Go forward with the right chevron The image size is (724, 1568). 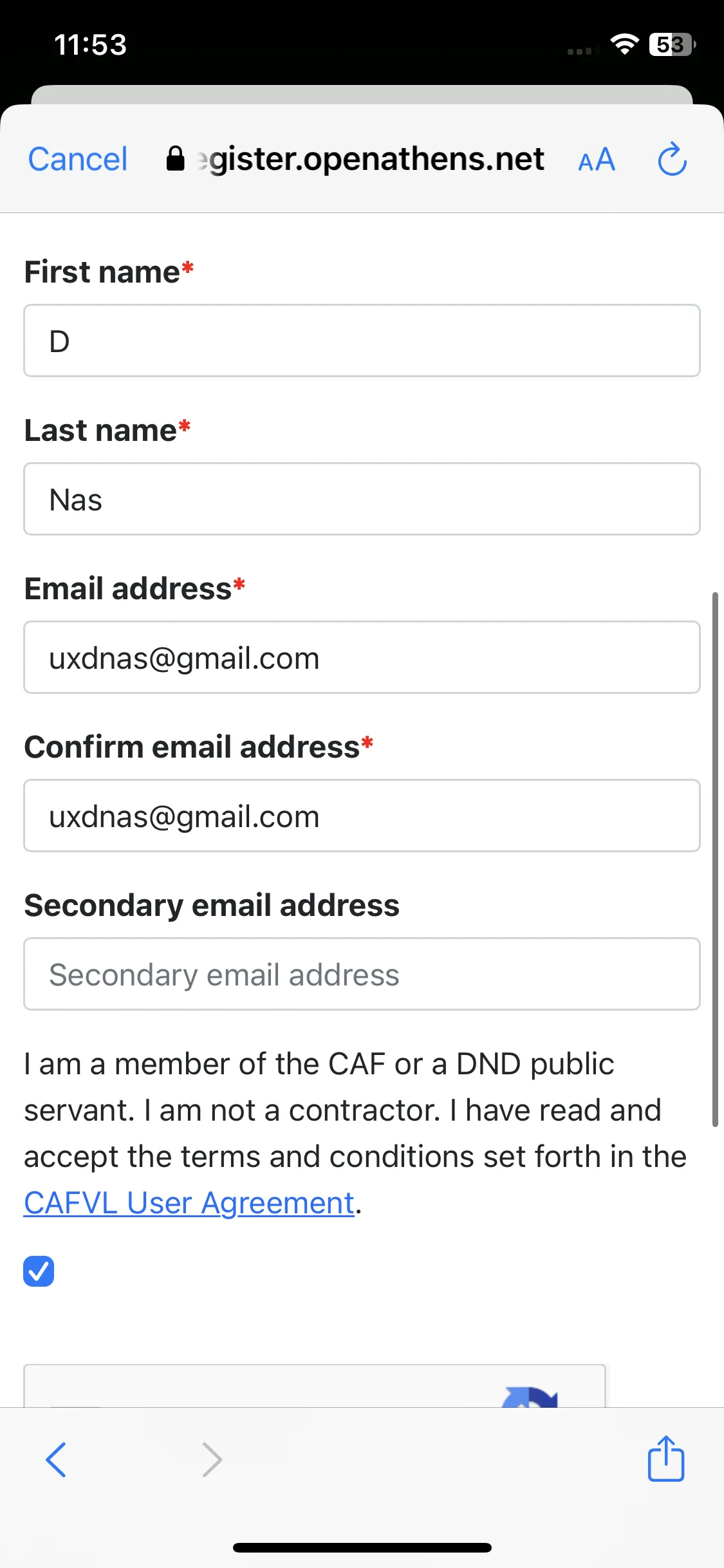coord(212,1459)
